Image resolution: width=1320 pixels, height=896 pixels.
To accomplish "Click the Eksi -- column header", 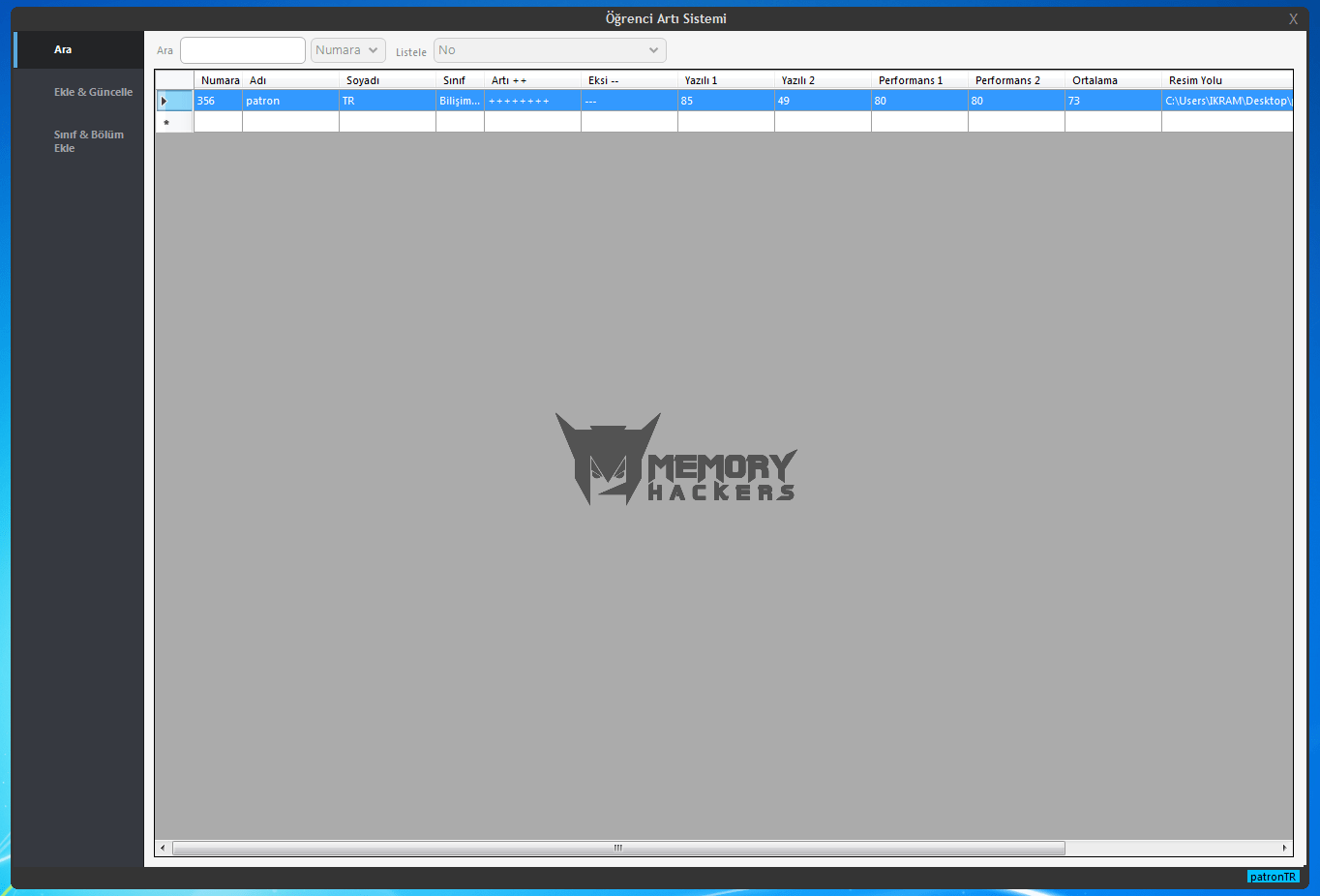I will 630,80.
